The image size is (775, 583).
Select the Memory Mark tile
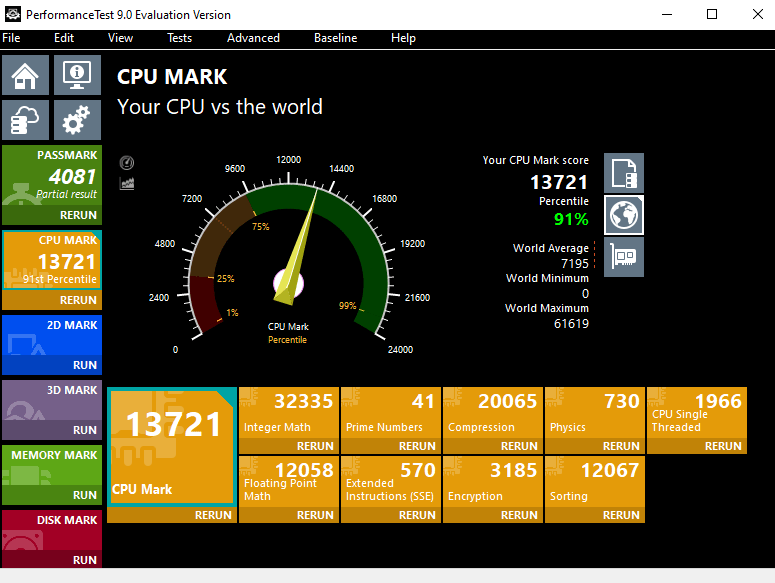click(x=52, y=465)
